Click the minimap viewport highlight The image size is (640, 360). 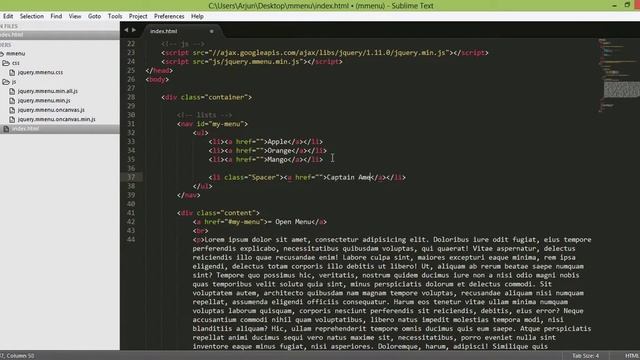point(622,90)
